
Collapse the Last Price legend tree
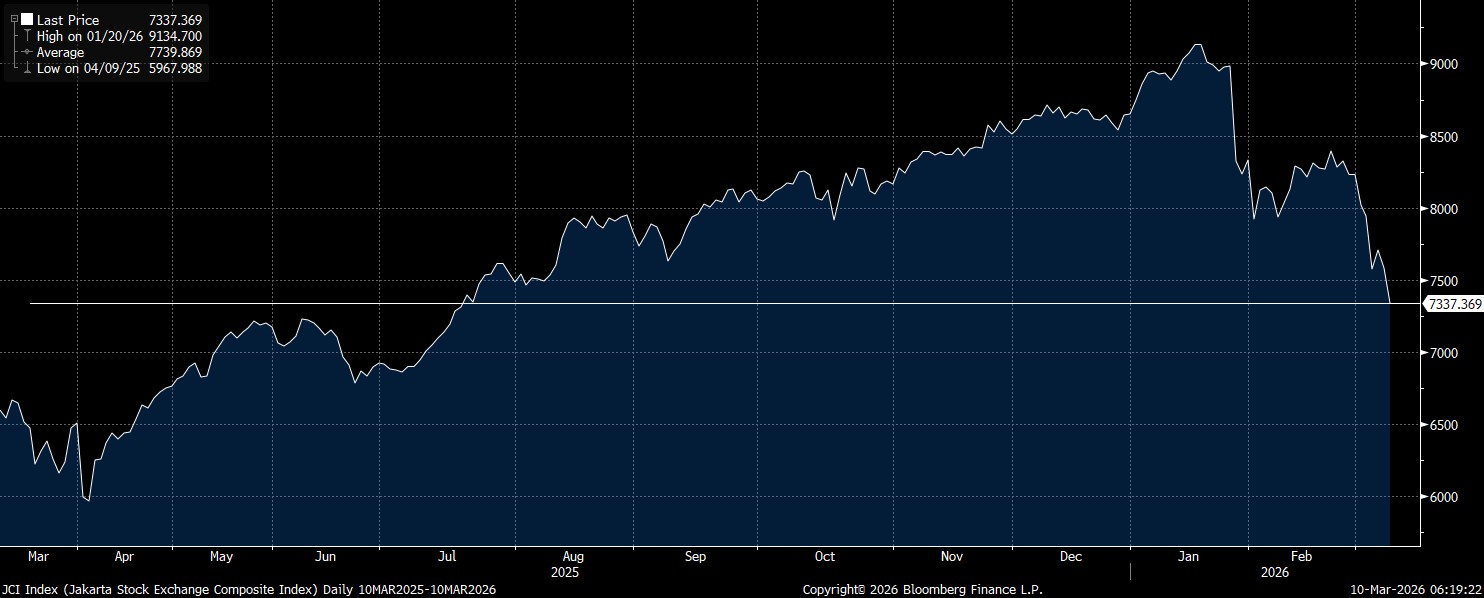pyautogui.click(x=14, y=20)
